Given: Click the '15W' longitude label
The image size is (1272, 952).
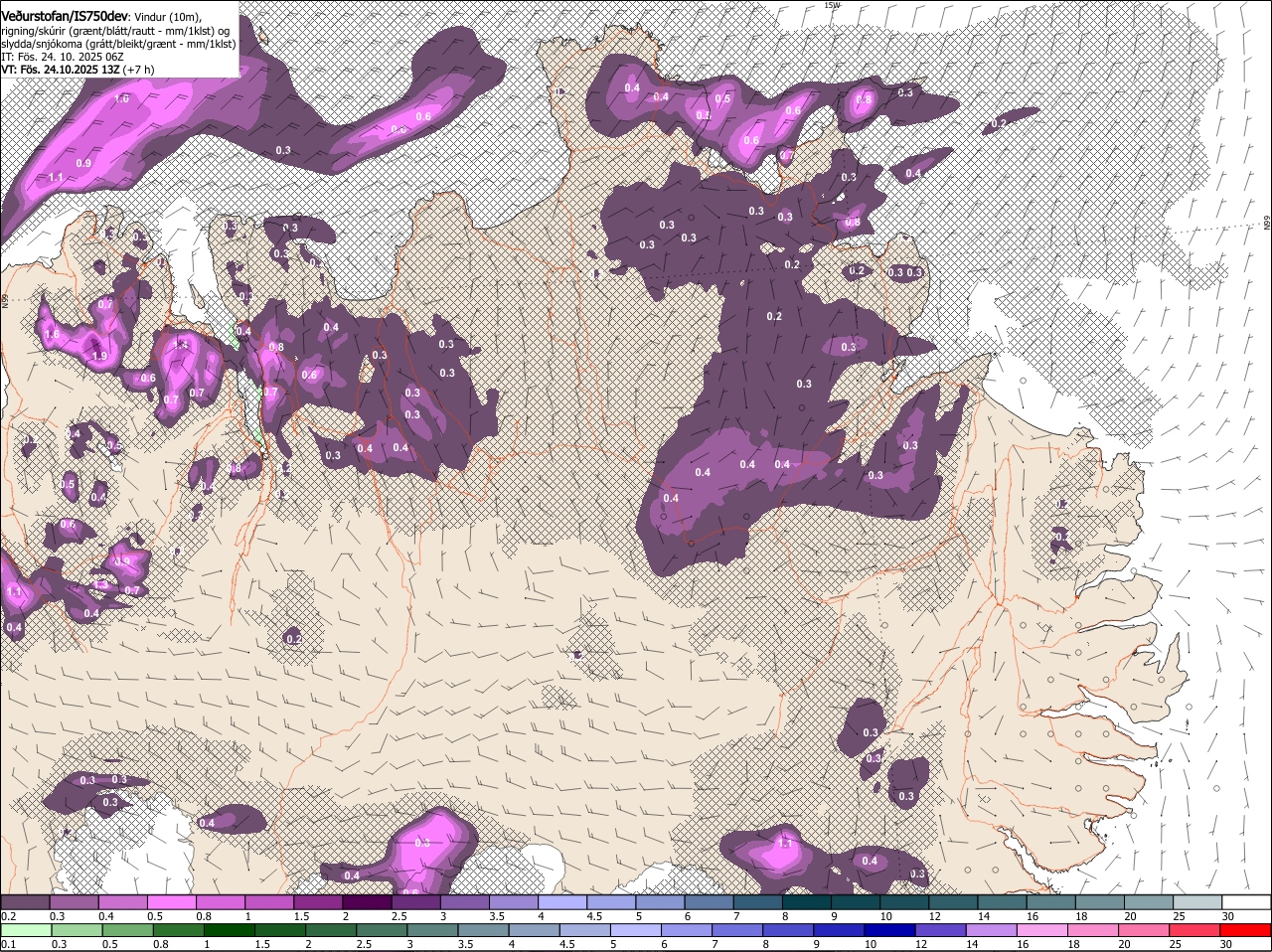Looking at the screenshot, I should pyautogui.click(x=832, y=5).
